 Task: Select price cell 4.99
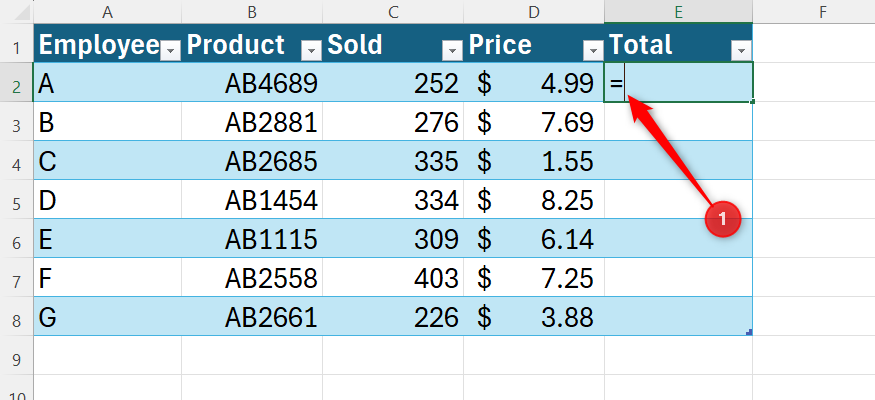point(534,82)
